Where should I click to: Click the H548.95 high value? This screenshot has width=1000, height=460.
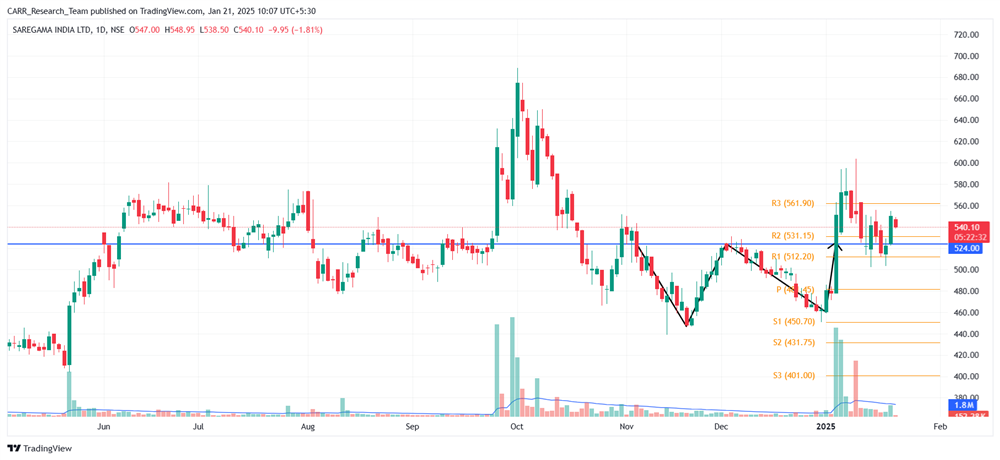click(x=180, y=30)
